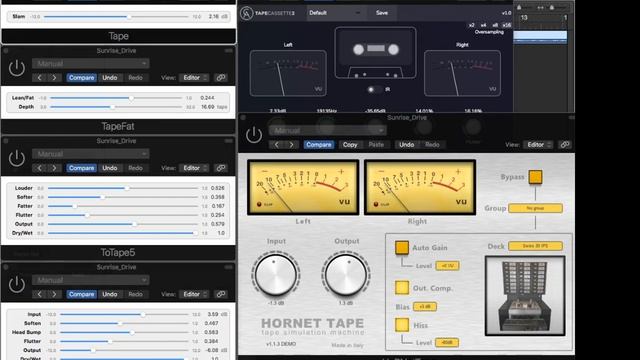Toggle the power button in the Tape plugin window
Image resolution: width=640 pixels, height=360 pixels.
click(x=17, y=68)
